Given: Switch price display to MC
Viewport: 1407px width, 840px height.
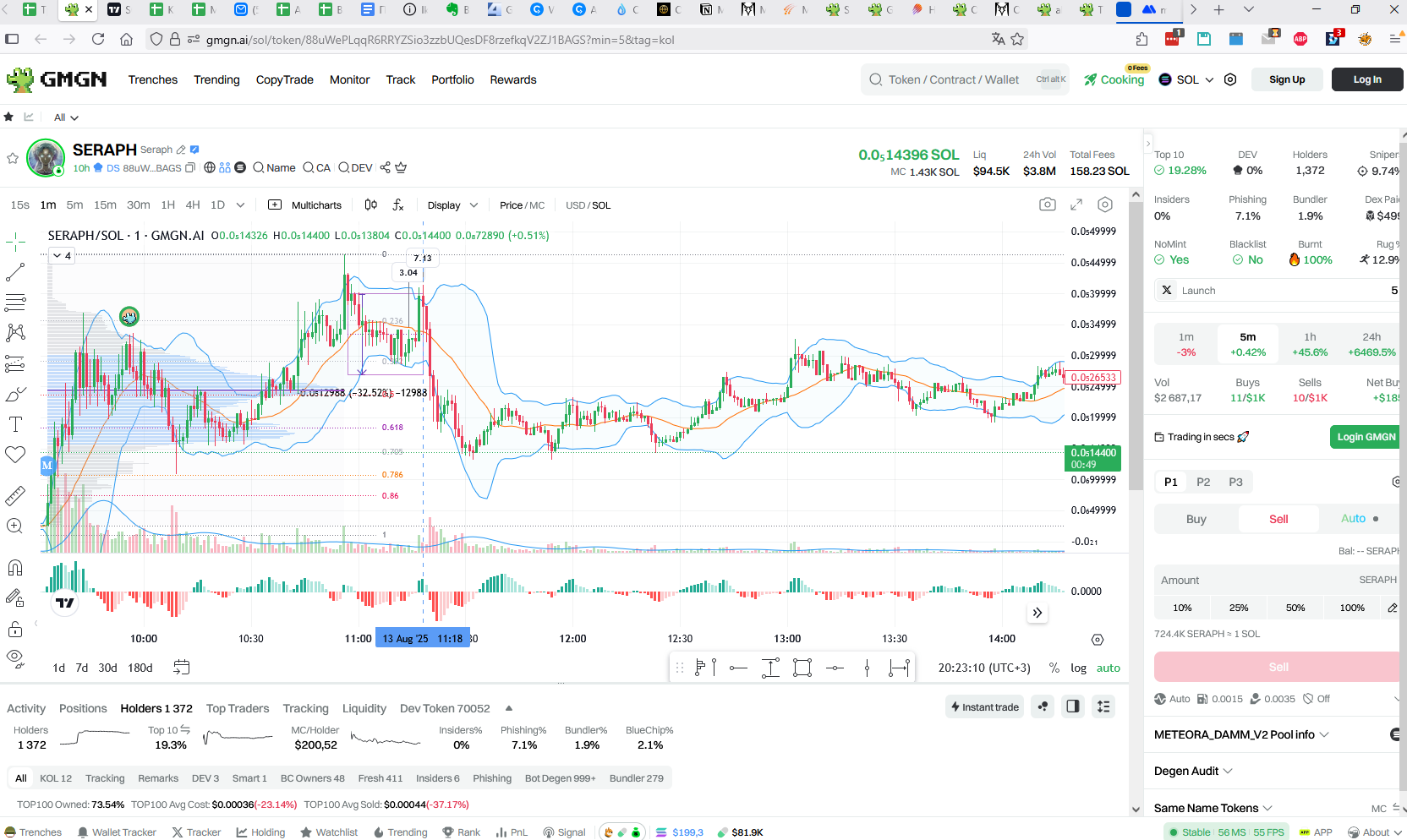Looking at the screenshot, I should (537, 205).
